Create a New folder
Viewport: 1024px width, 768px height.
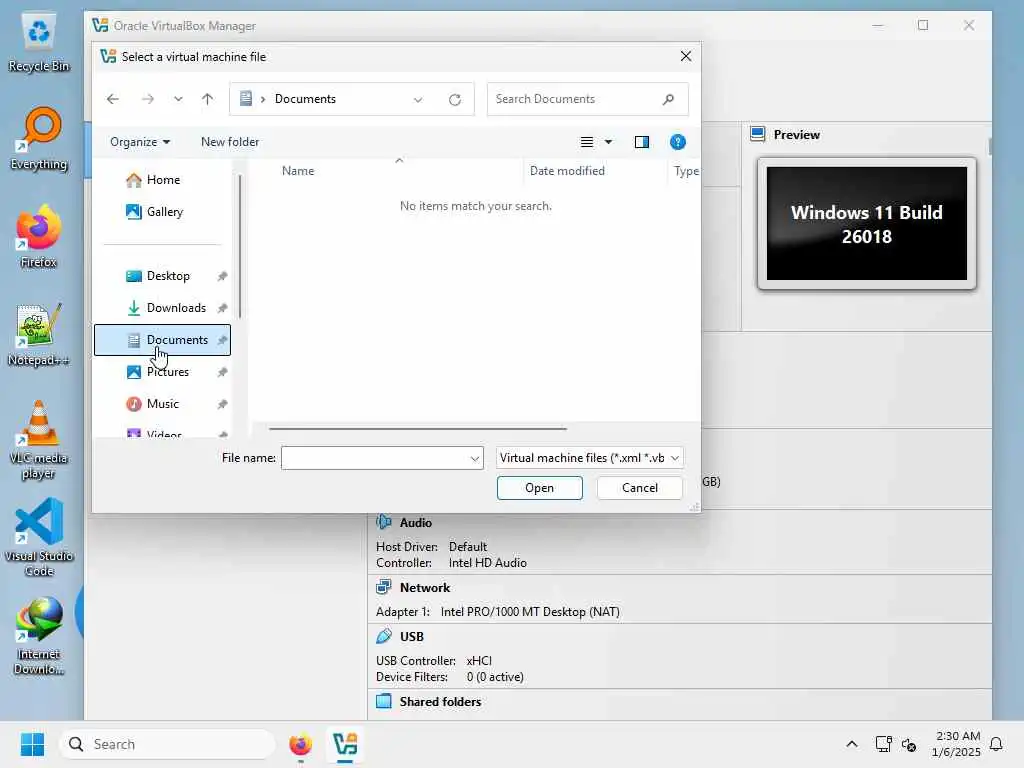tap(230, 142)
